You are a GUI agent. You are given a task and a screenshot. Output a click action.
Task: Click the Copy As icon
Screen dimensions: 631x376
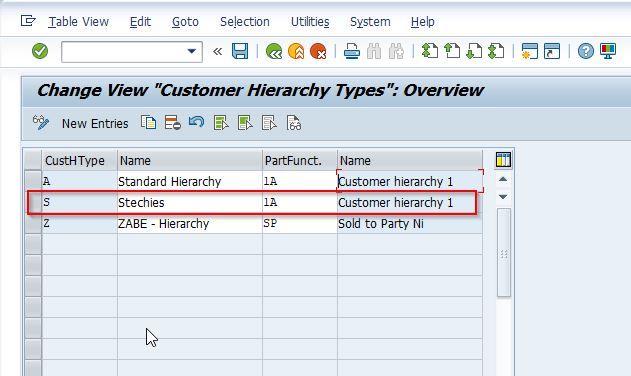[x=148, y=122]
